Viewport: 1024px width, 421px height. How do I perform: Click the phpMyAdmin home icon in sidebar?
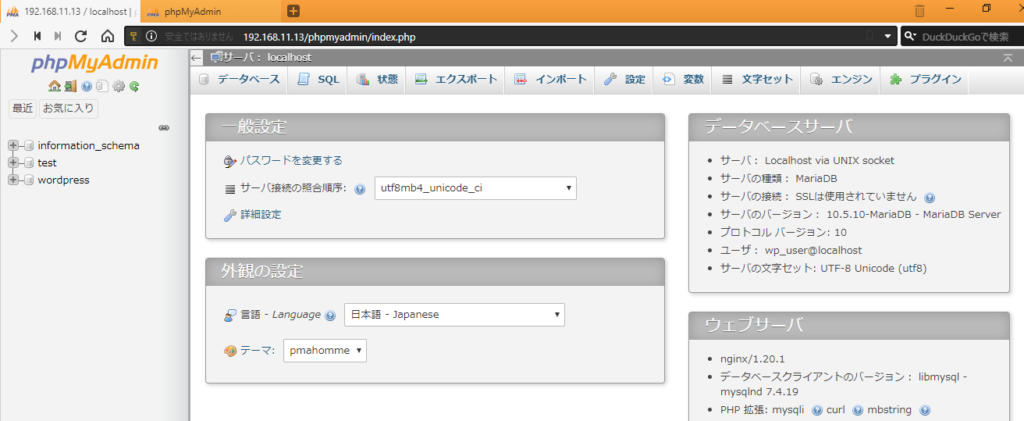(x=54, y=86)
